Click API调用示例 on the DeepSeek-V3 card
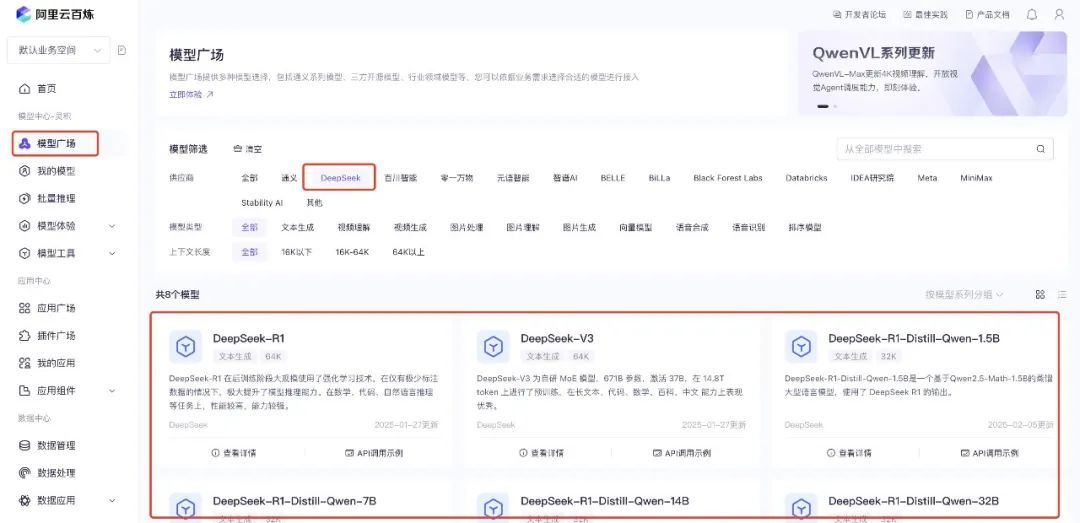The width and height of the screenshot is (1080, 523). [x=682, y=453]
